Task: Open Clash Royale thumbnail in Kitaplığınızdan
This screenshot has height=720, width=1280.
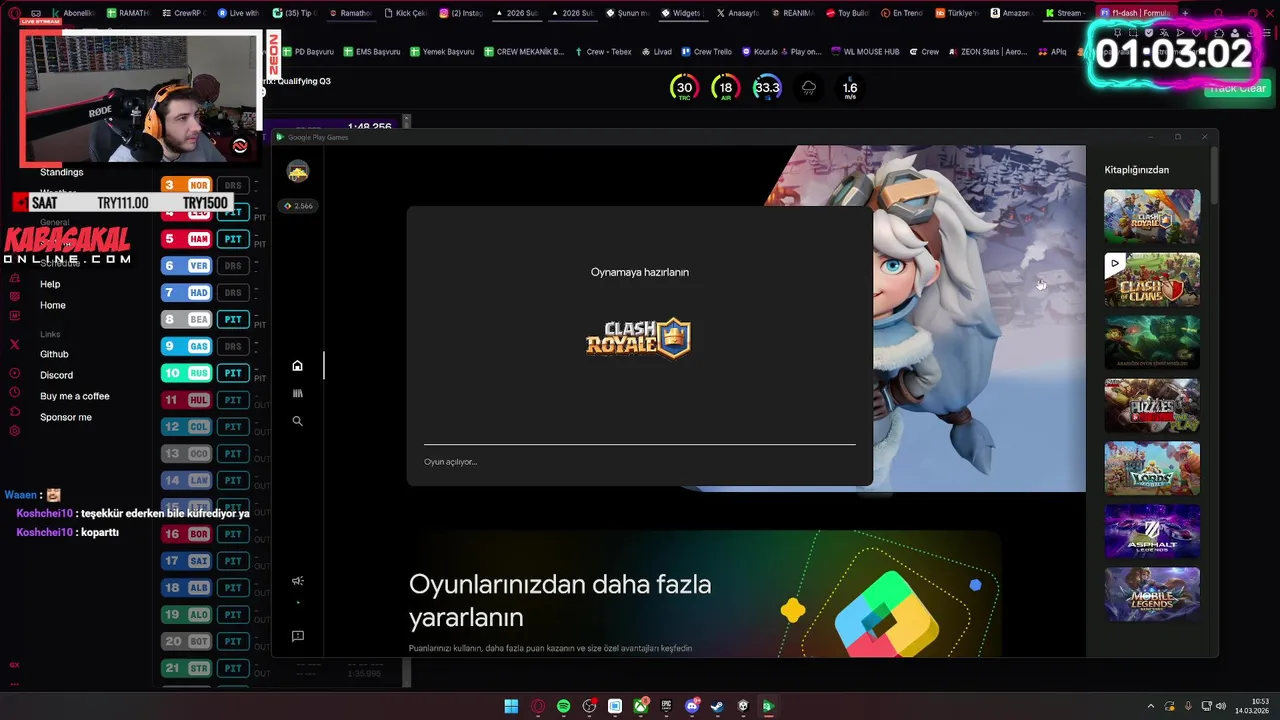Action: pos(1152,216)
